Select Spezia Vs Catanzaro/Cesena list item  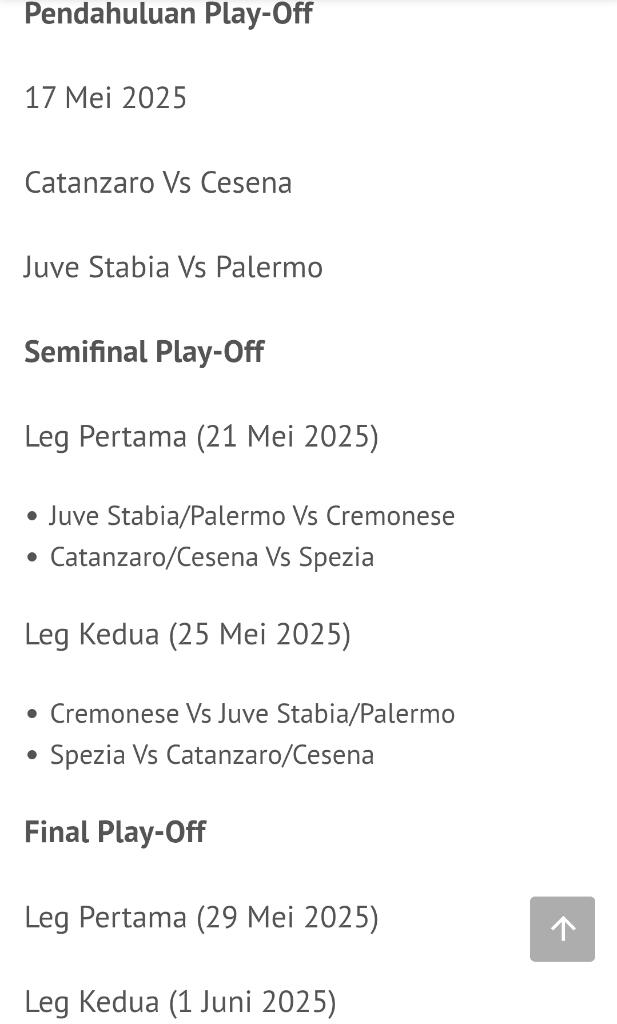212,755
